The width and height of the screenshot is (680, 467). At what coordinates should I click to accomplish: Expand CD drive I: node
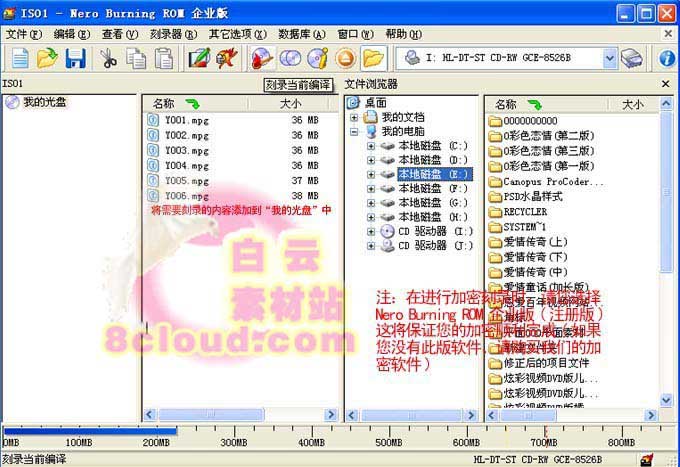tap(371, 232)
